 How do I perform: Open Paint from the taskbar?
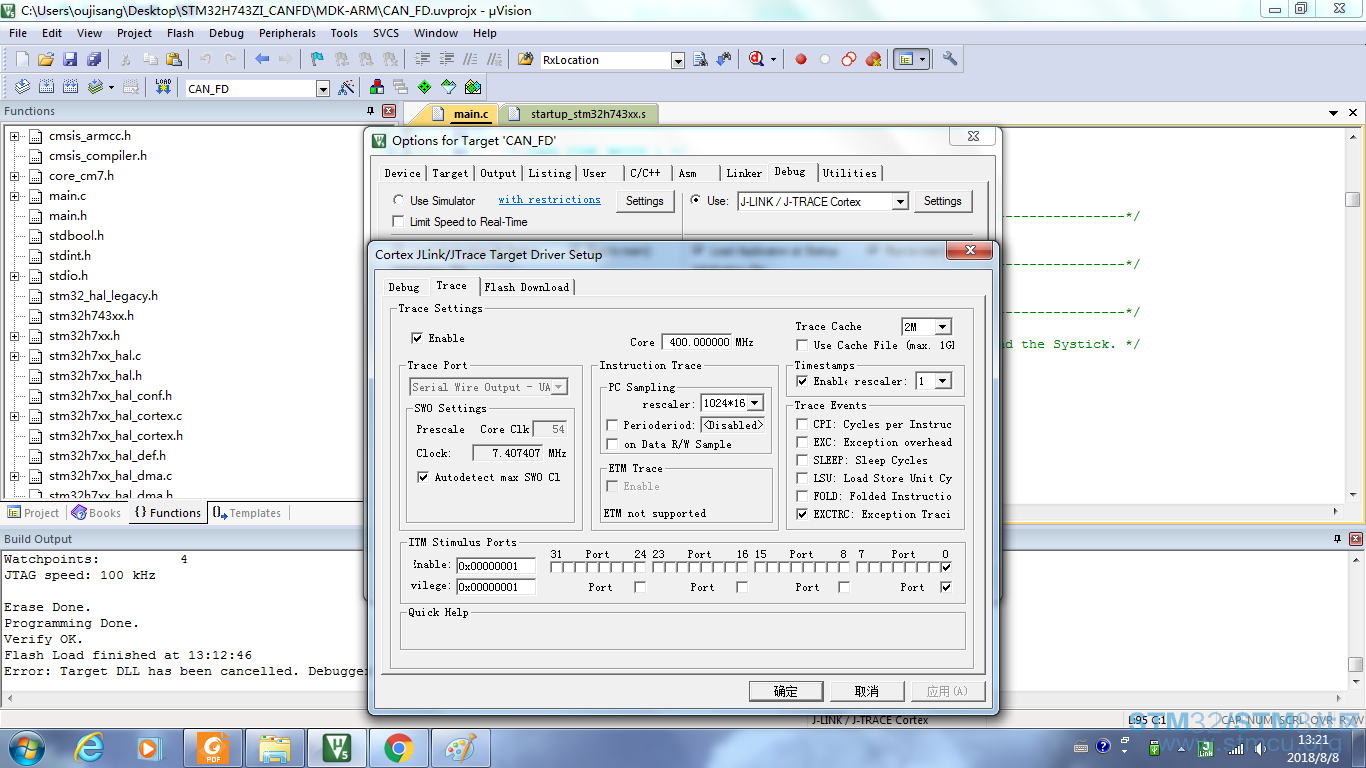(460, 747)
